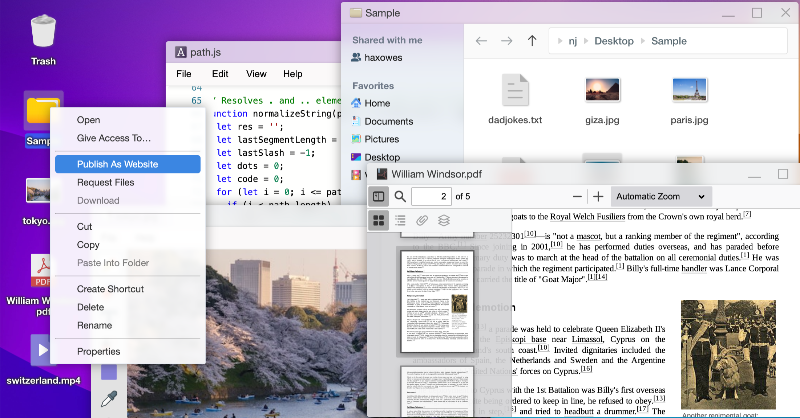Select the eyedropper color picker tool
Viewport: 800px width, 418px height.
point(109,399)
